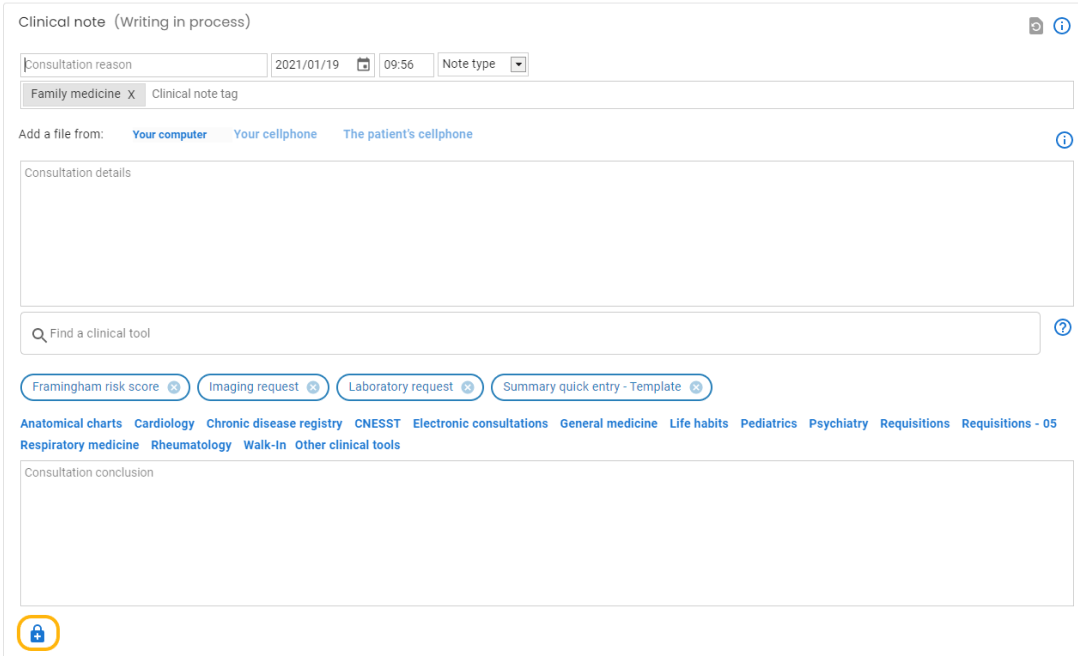Remove Imaging request chip
This screenshot has height=656, width=1078.
(313, 387)
